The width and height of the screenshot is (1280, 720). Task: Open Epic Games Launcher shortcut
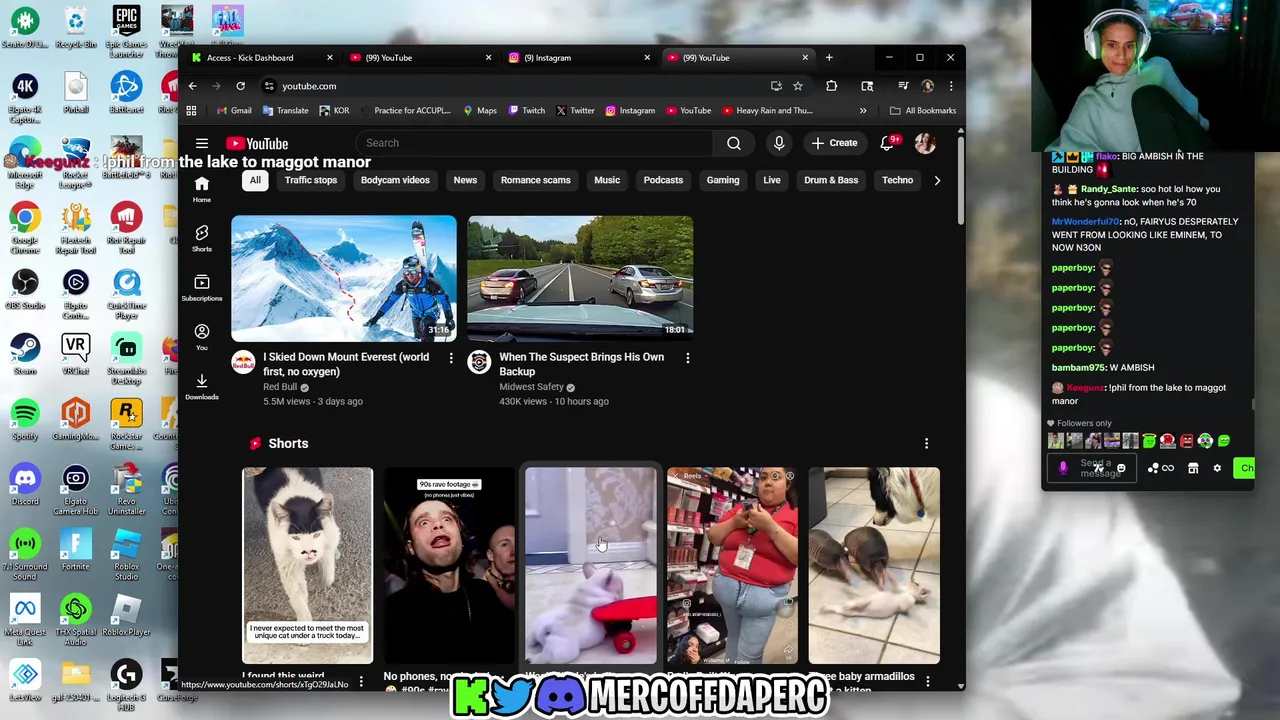(x=126, y=30)
